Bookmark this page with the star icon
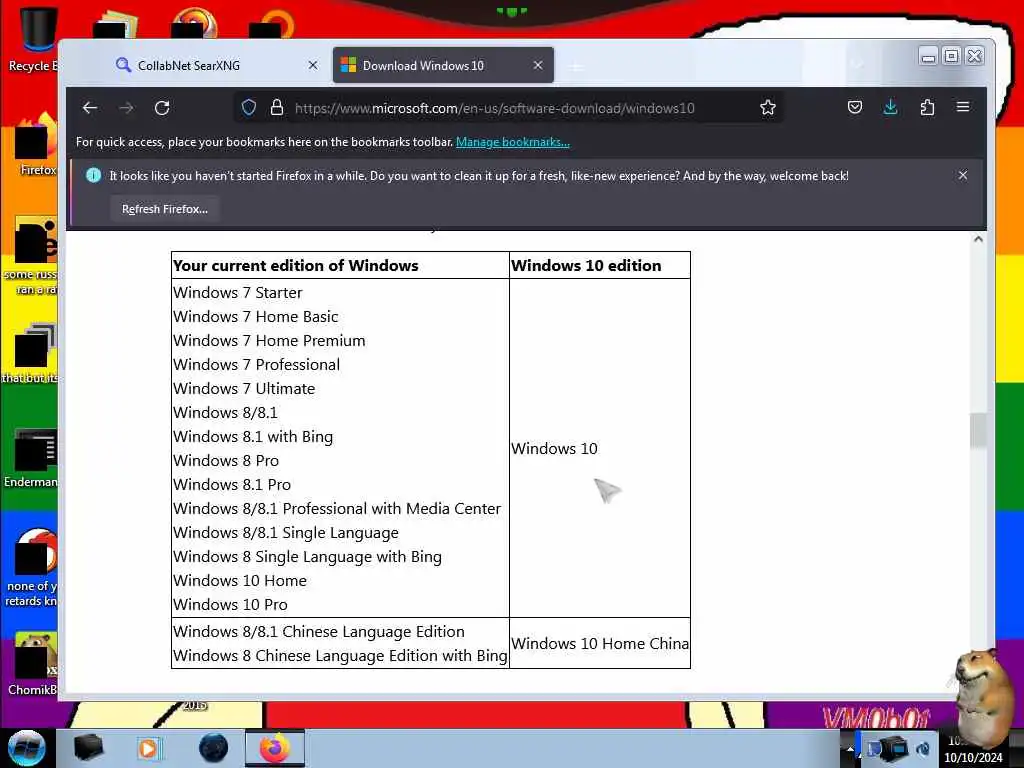Screen dimensions: 1024x768 click(x=768, y=108)
